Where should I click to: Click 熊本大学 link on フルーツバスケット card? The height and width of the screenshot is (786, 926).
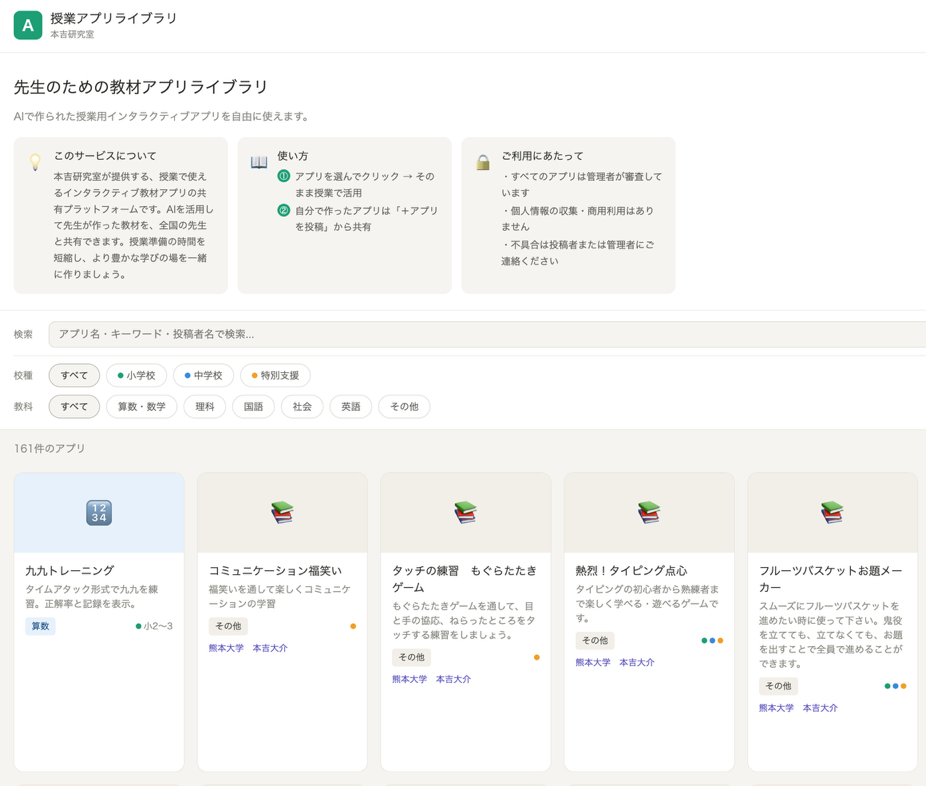pos(776,707)
